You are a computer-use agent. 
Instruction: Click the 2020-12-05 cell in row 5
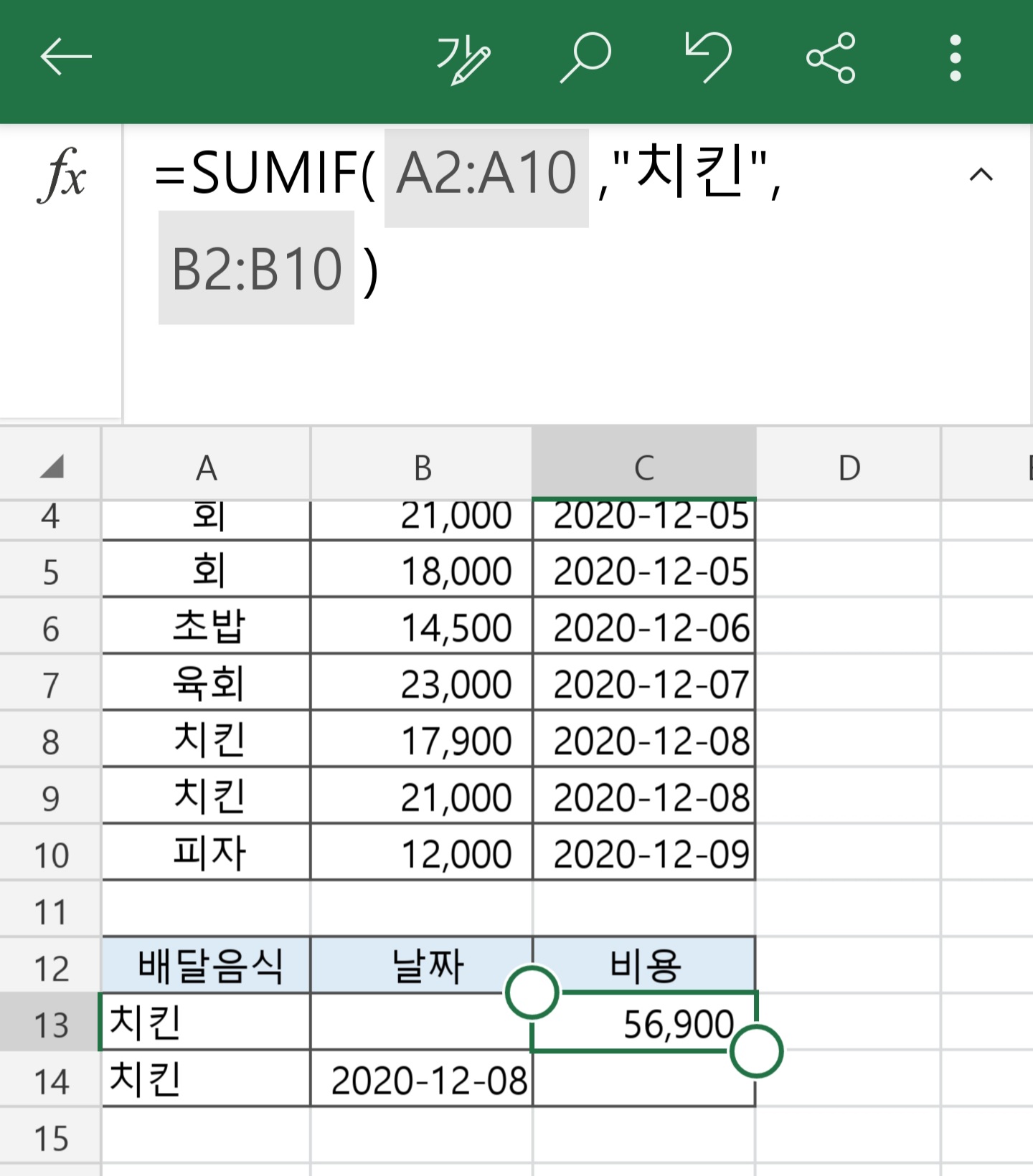pos(644,570)
